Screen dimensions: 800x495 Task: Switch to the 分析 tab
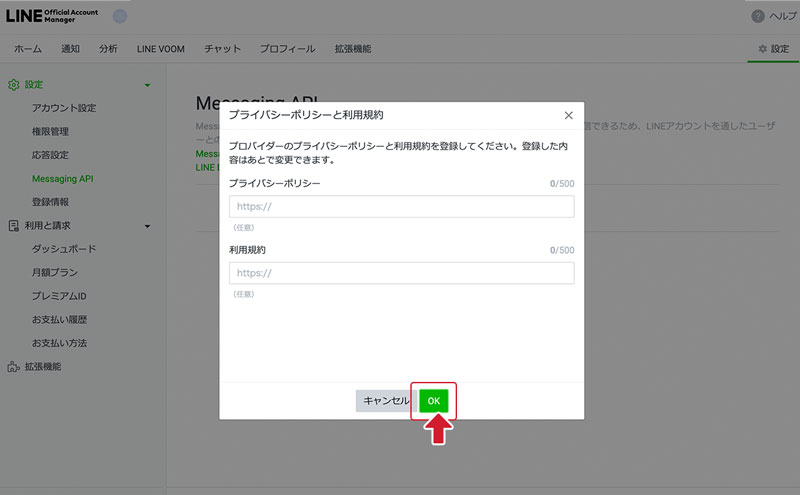108,49
